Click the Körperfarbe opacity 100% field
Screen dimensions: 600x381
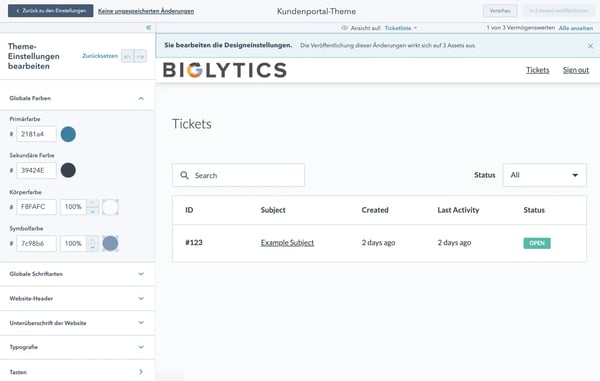point(73,207)
